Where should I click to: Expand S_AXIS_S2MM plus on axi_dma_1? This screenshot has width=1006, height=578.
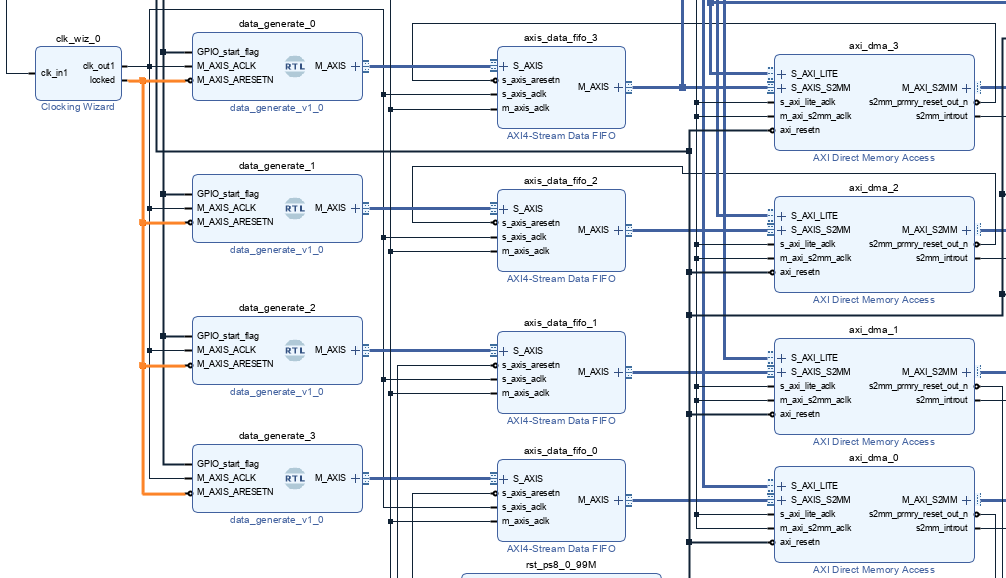pyautogui.click(x=781, y=372)
